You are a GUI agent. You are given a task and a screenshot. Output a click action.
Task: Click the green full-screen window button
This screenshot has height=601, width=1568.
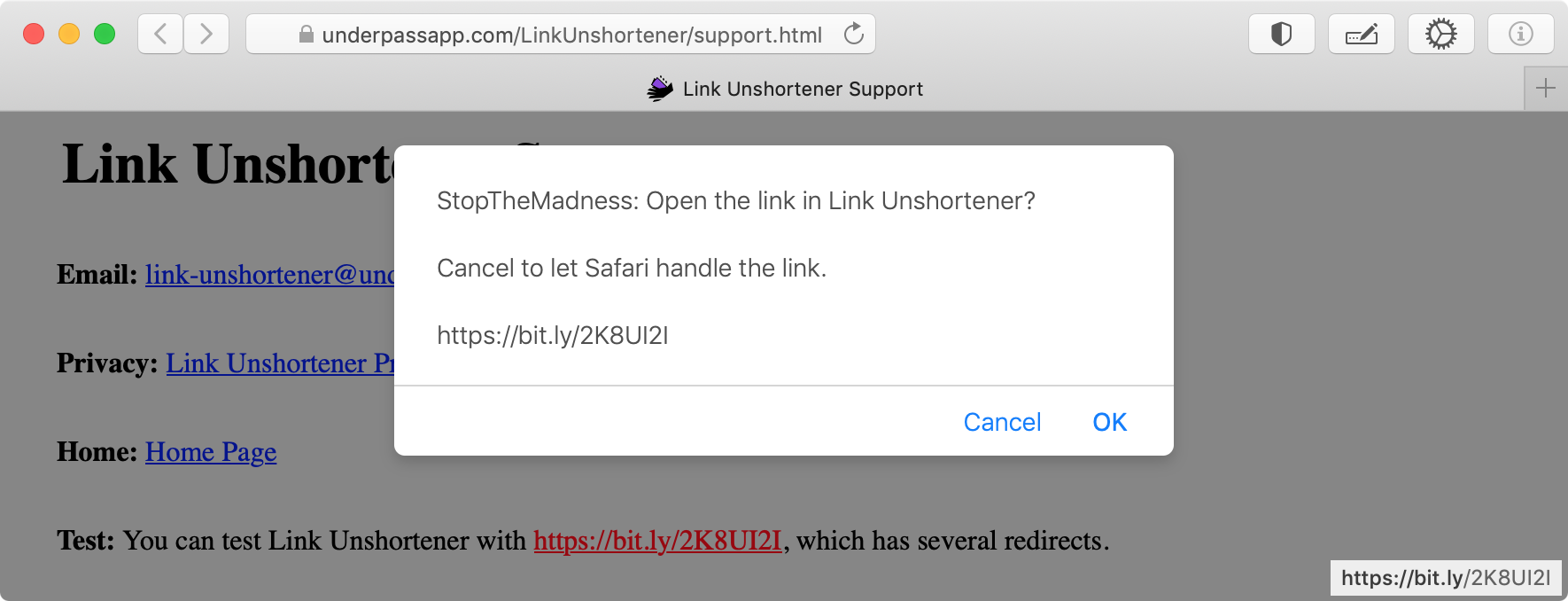pyautogui.click(x=105, y=35)
